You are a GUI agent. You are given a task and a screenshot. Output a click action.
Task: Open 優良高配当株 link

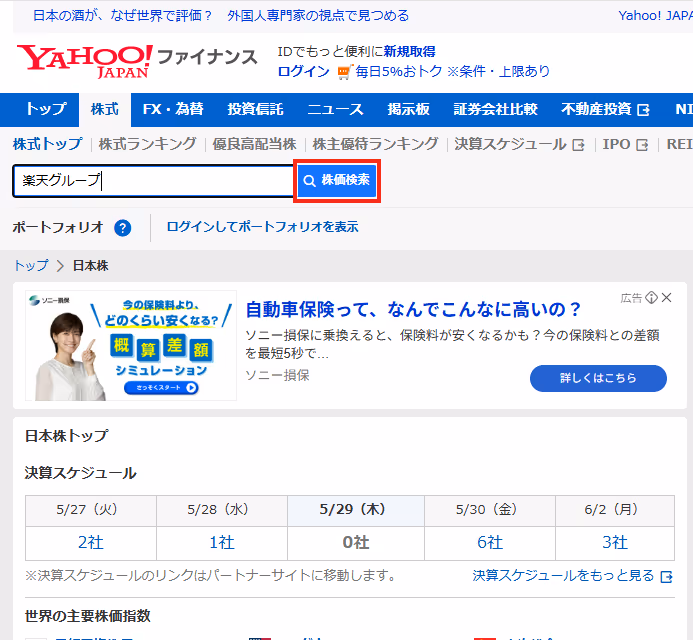click(x=254, y=144)
